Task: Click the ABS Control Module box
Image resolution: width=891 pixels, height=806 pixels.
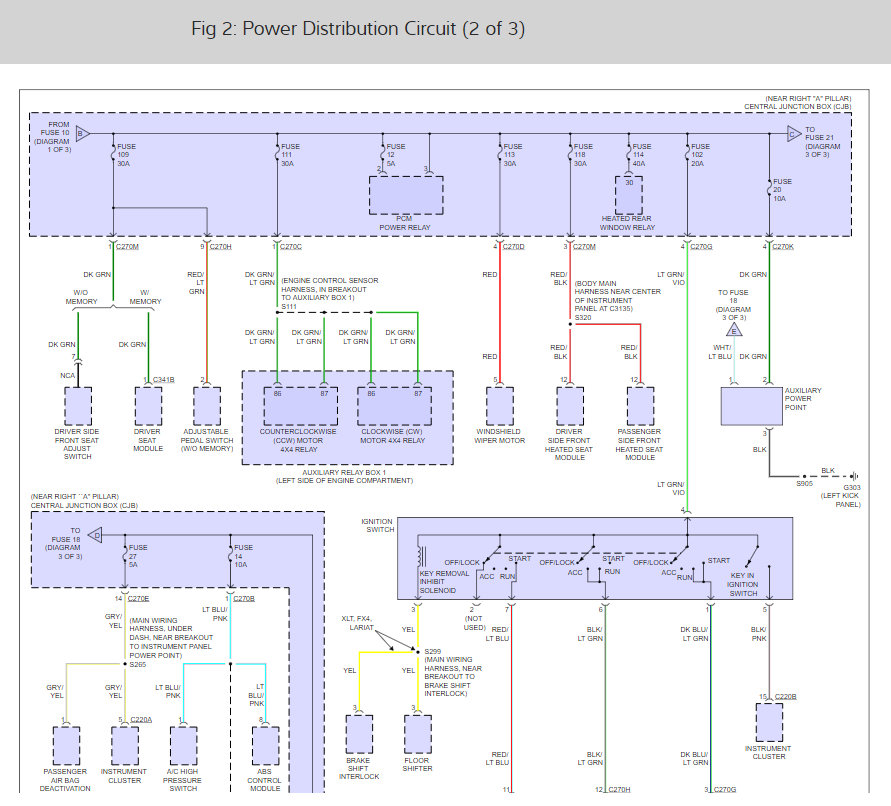Action: click(x=265, y=746)
